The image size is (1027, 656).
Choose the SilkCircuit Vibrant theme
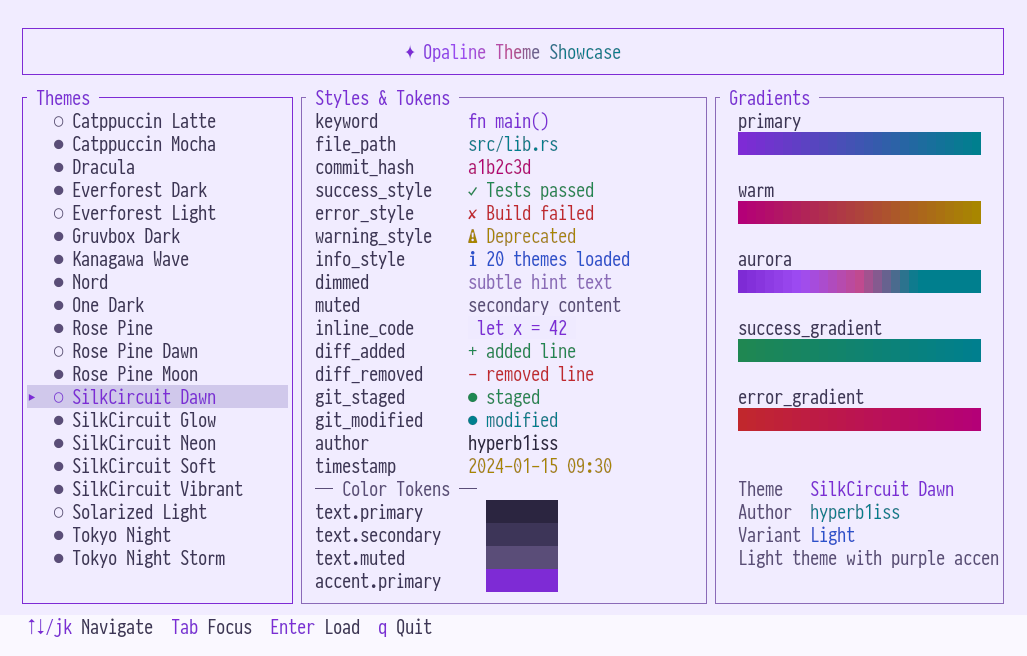click(157, 489)
